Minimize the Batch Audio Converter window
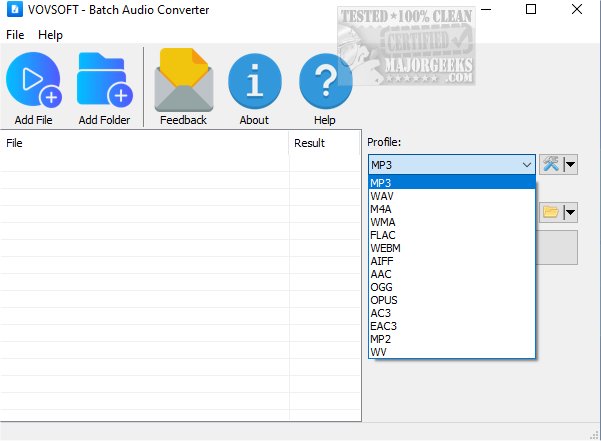Screen dimensions: 601x441 tap(486, 9)
